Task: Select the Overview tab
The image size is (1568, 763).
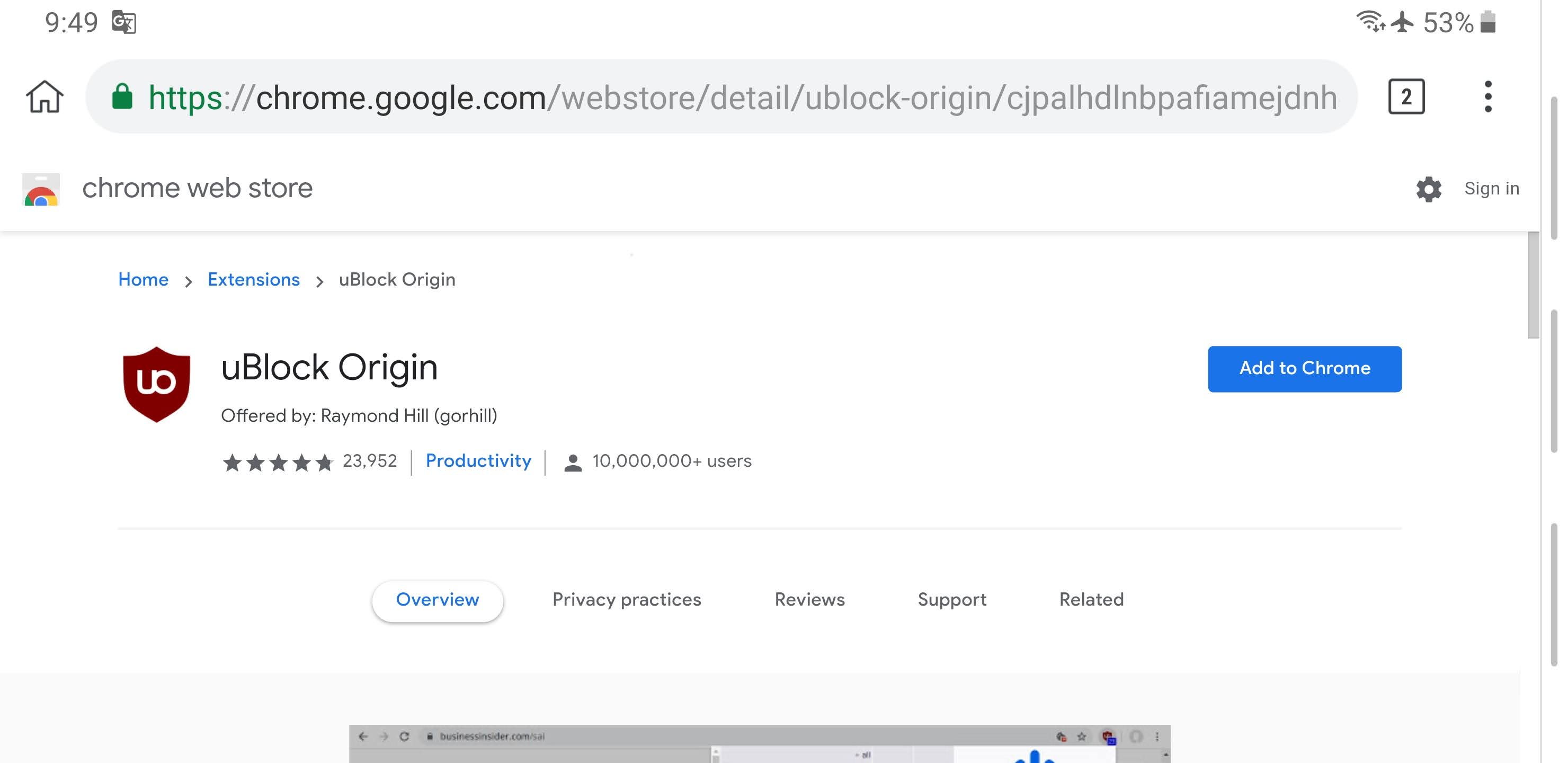Action: 437,600
